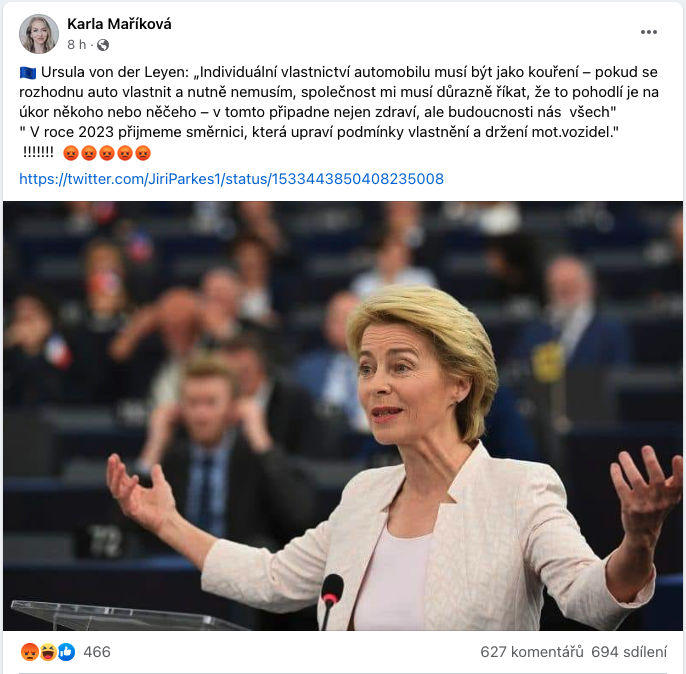Click the Haha laughing reaction icon
Screen dimensions: 686x674
pyautogui.click(x=48, y=652)
